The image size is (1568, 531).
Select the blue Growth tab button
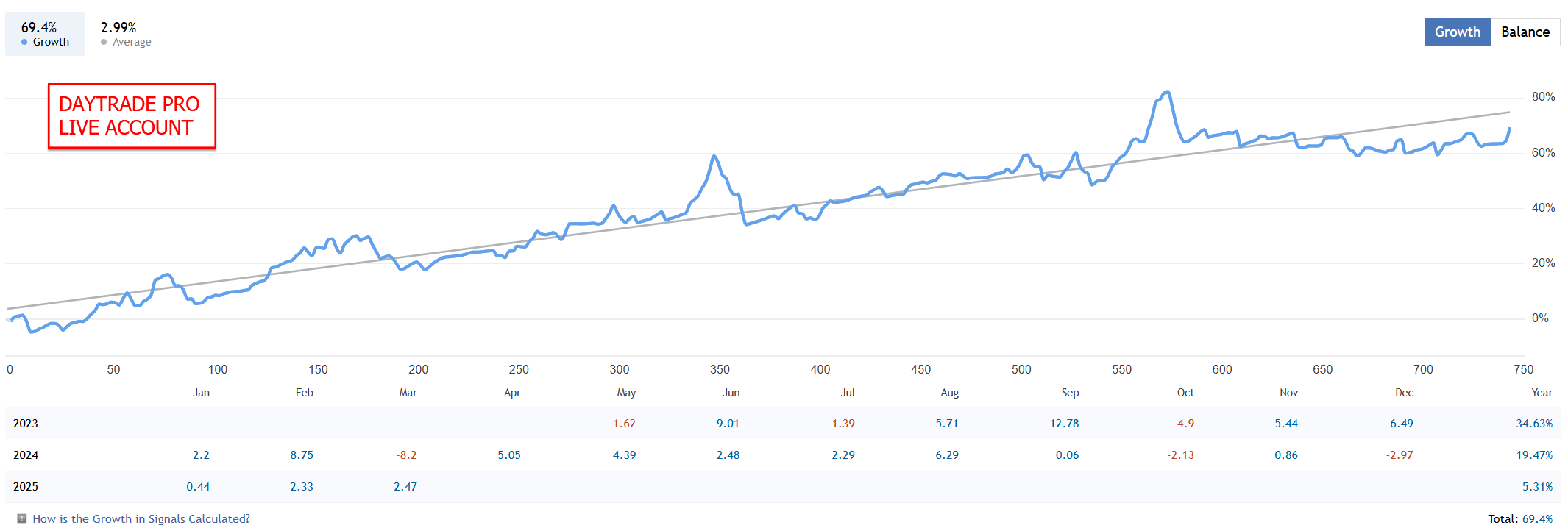coord(1457,32)
